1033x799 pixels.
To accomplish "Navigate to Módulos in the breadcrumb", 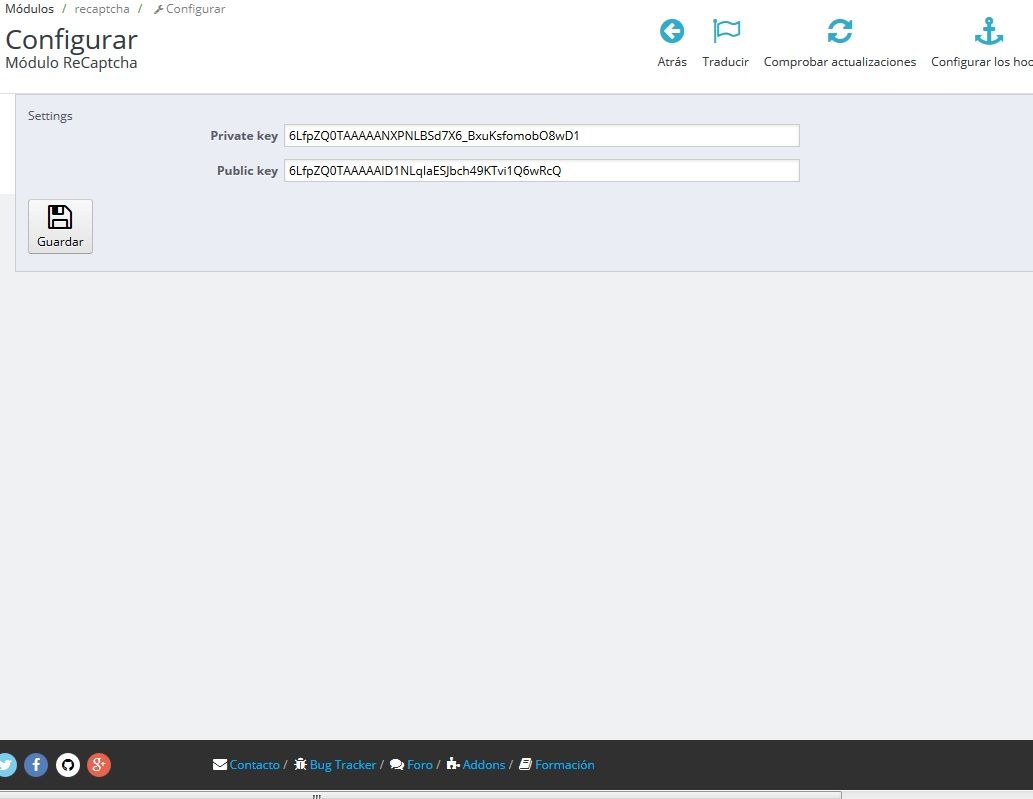I will (x=30, y=9).
